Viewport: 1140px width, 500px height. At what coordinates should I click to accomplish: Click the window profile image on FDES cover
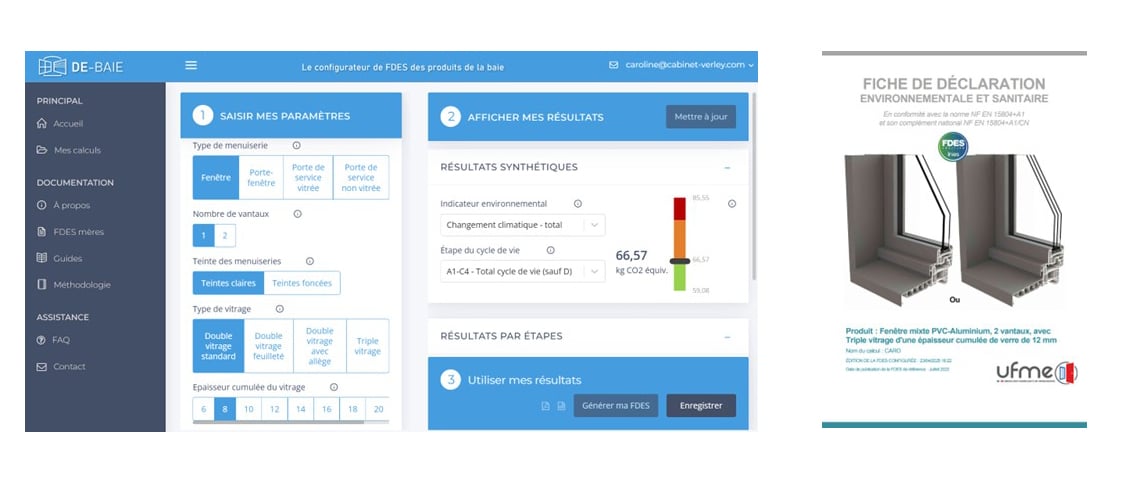click(954, 231)
